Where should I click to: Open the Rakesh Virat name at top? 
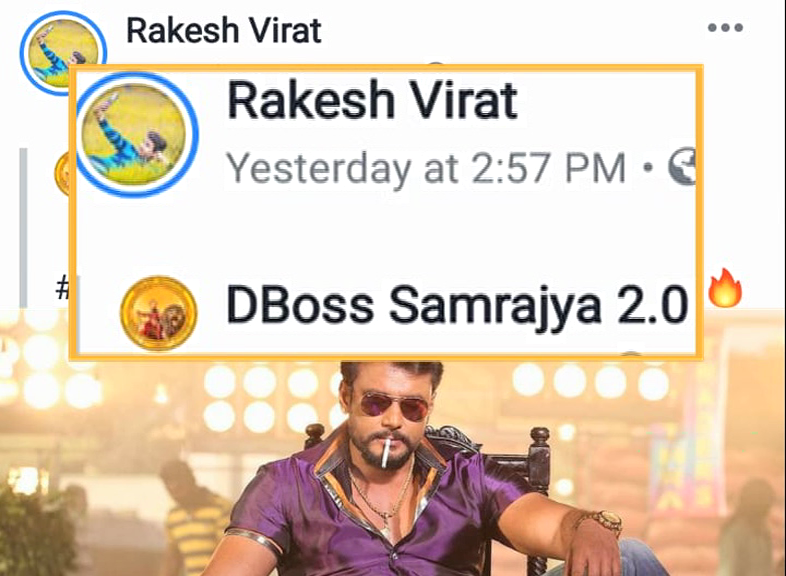click(224, 31)
